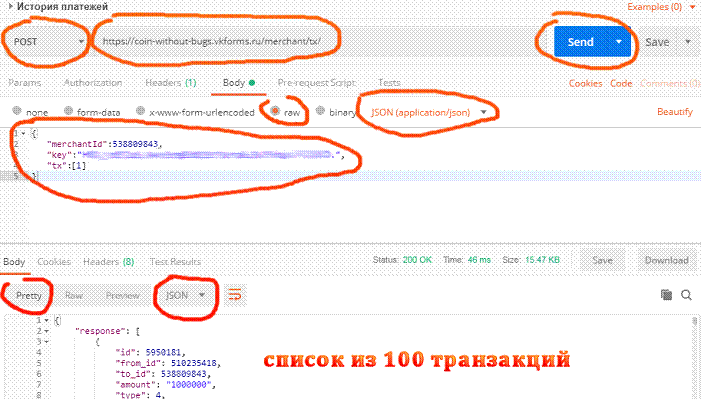Click the "amount": "1000000" response line
The height and width of the screenshot is (399, 701).
coord(166,385)
